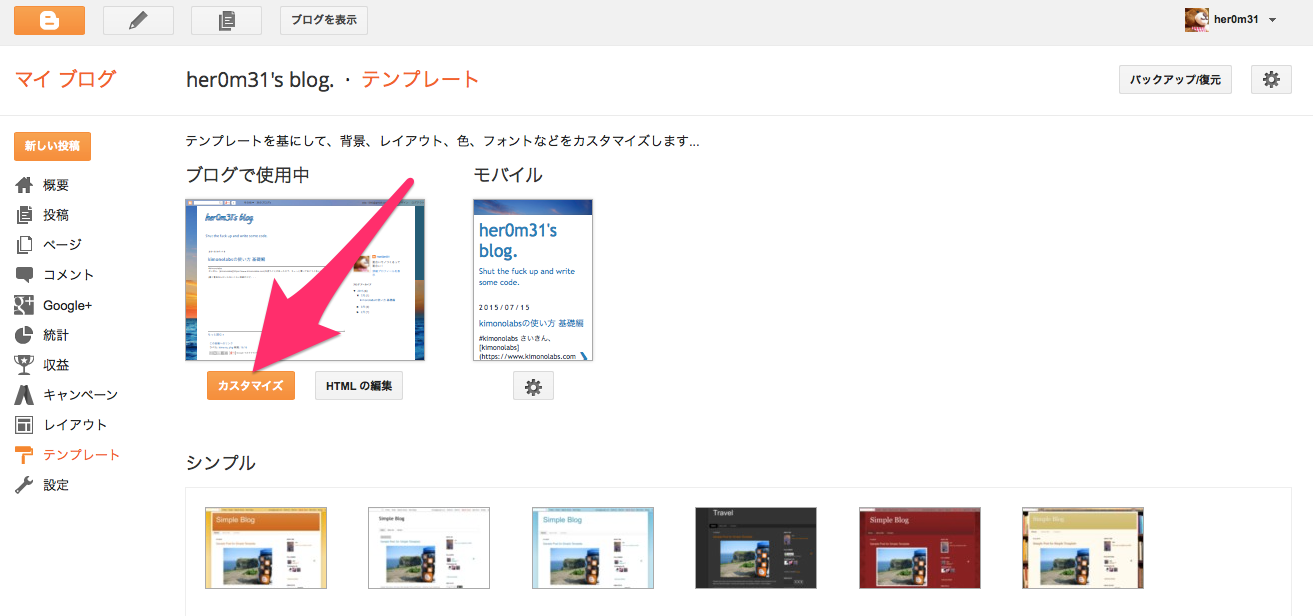Open the post list pages icon

pyautogui.click(x=226, y=20)
